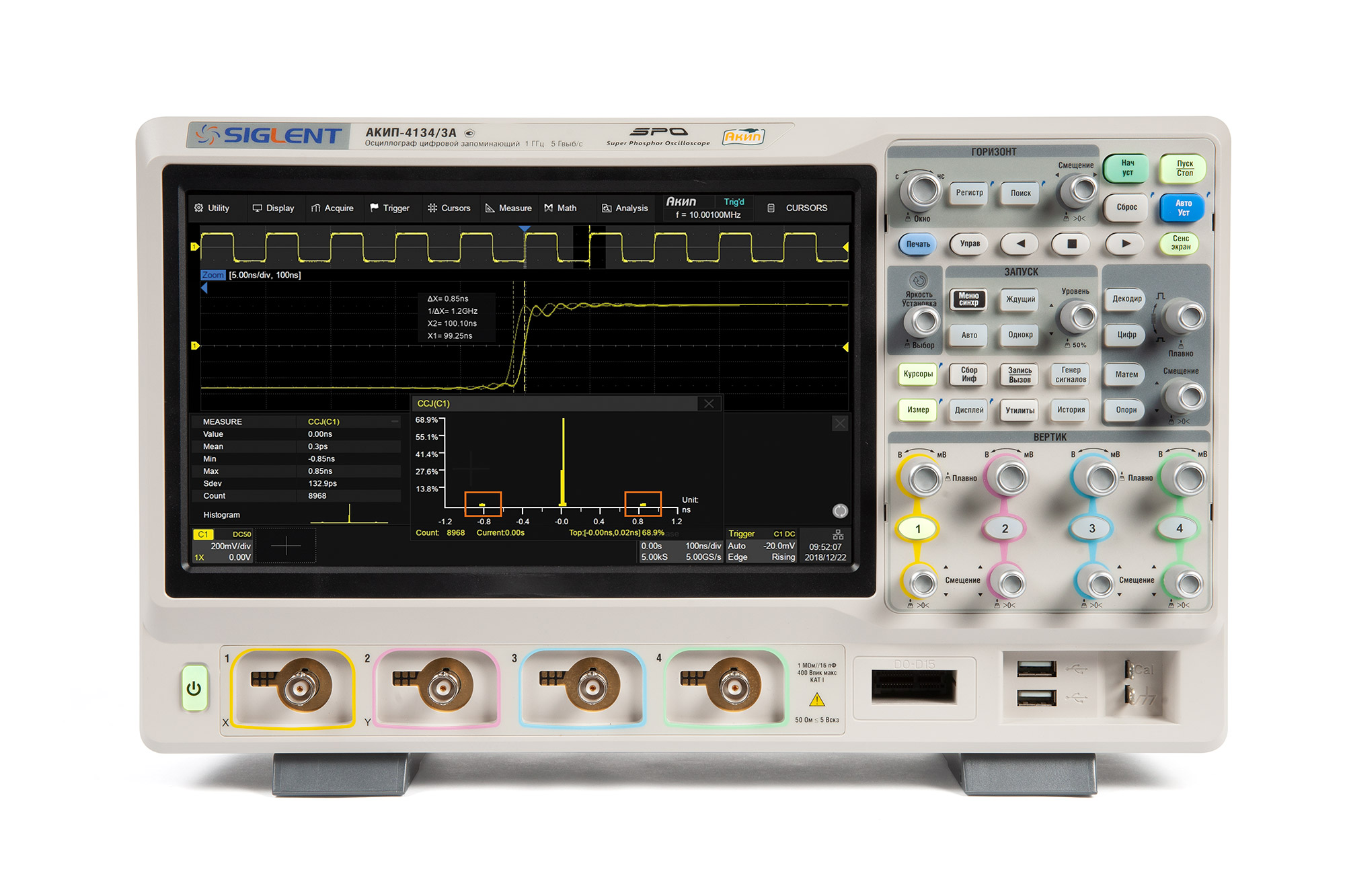1345x896 pixels.
Task: Open the Trigger menu
Action: pyautogui.click(x=390, y=208)
